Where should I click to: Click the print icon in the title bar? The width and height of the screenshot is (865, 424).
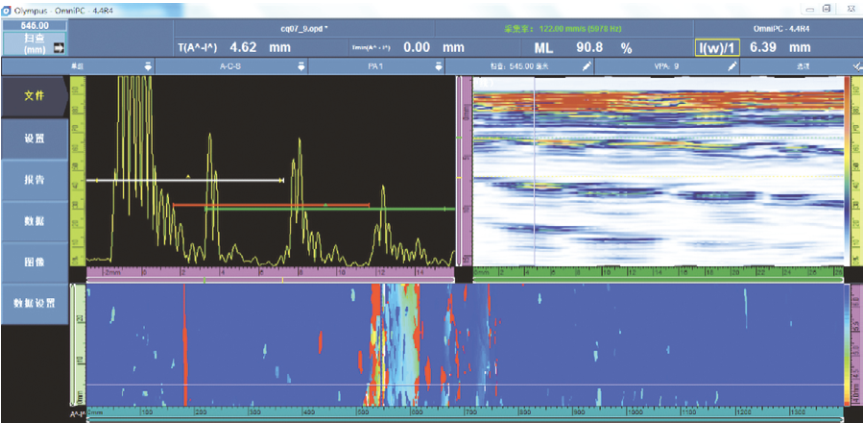[x=826, y=7]
